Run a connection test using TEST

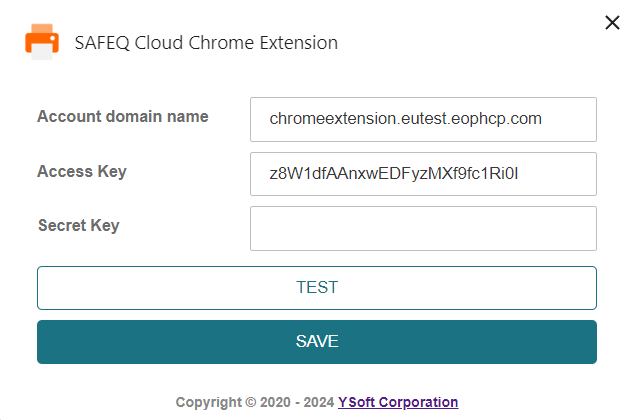[x=317, y=288]
